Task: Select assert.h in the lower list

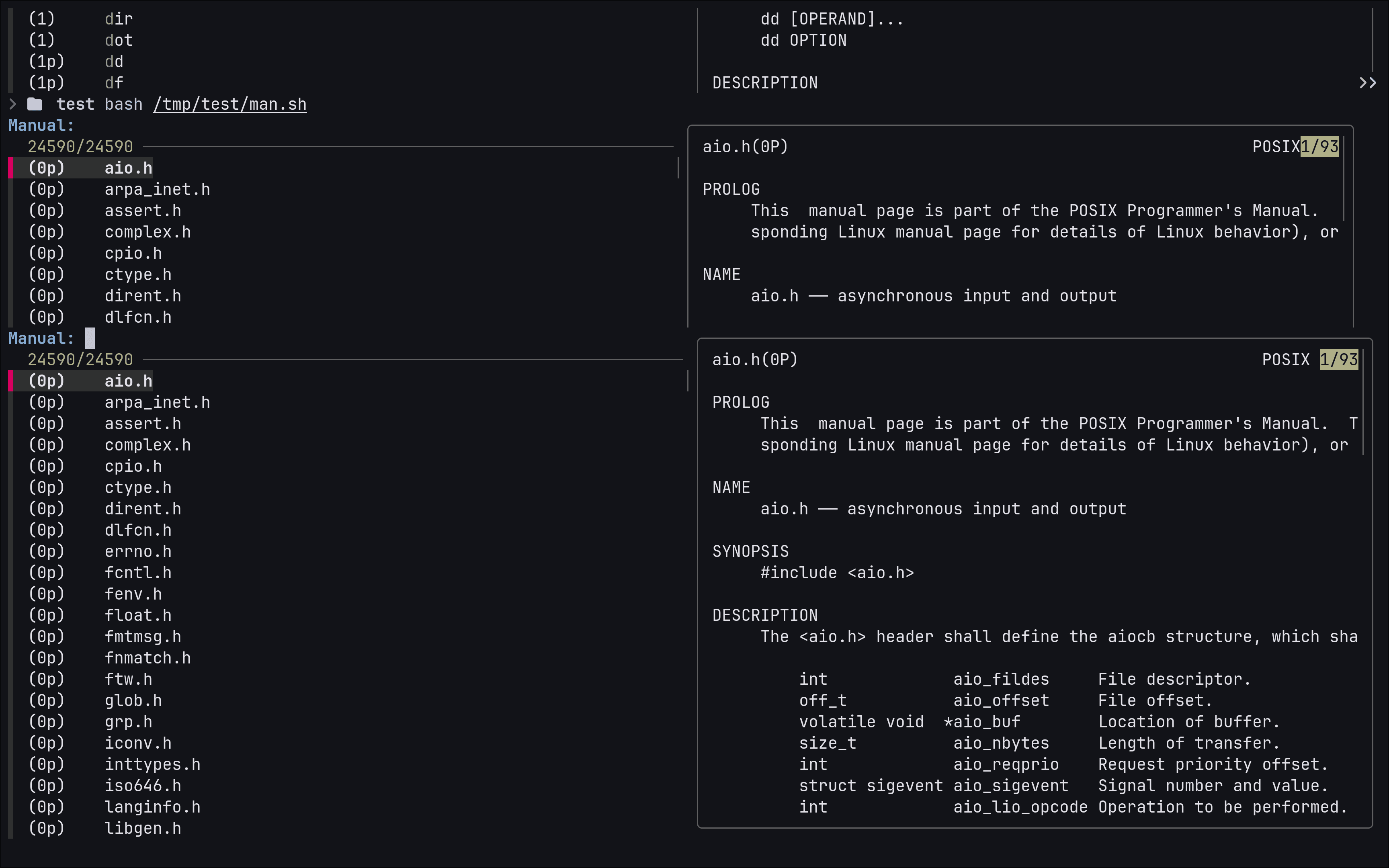Action: tap(143, 423)
